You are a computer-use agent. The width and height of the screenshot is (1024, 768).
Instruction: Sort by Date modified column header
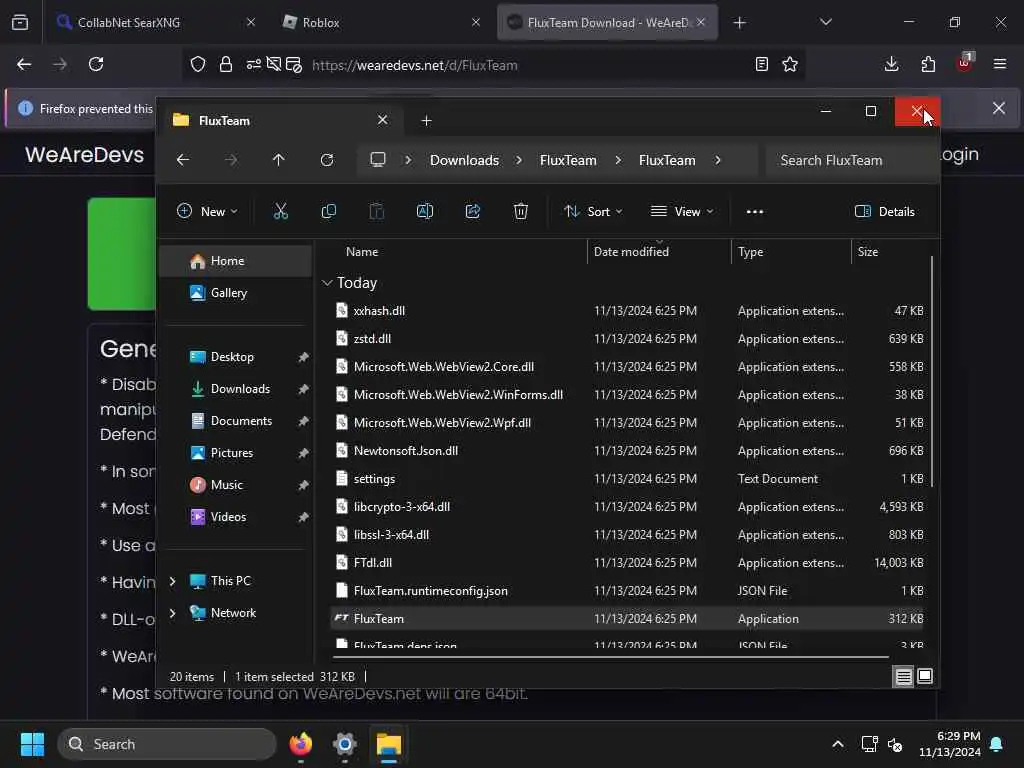[x=659, y=251]
